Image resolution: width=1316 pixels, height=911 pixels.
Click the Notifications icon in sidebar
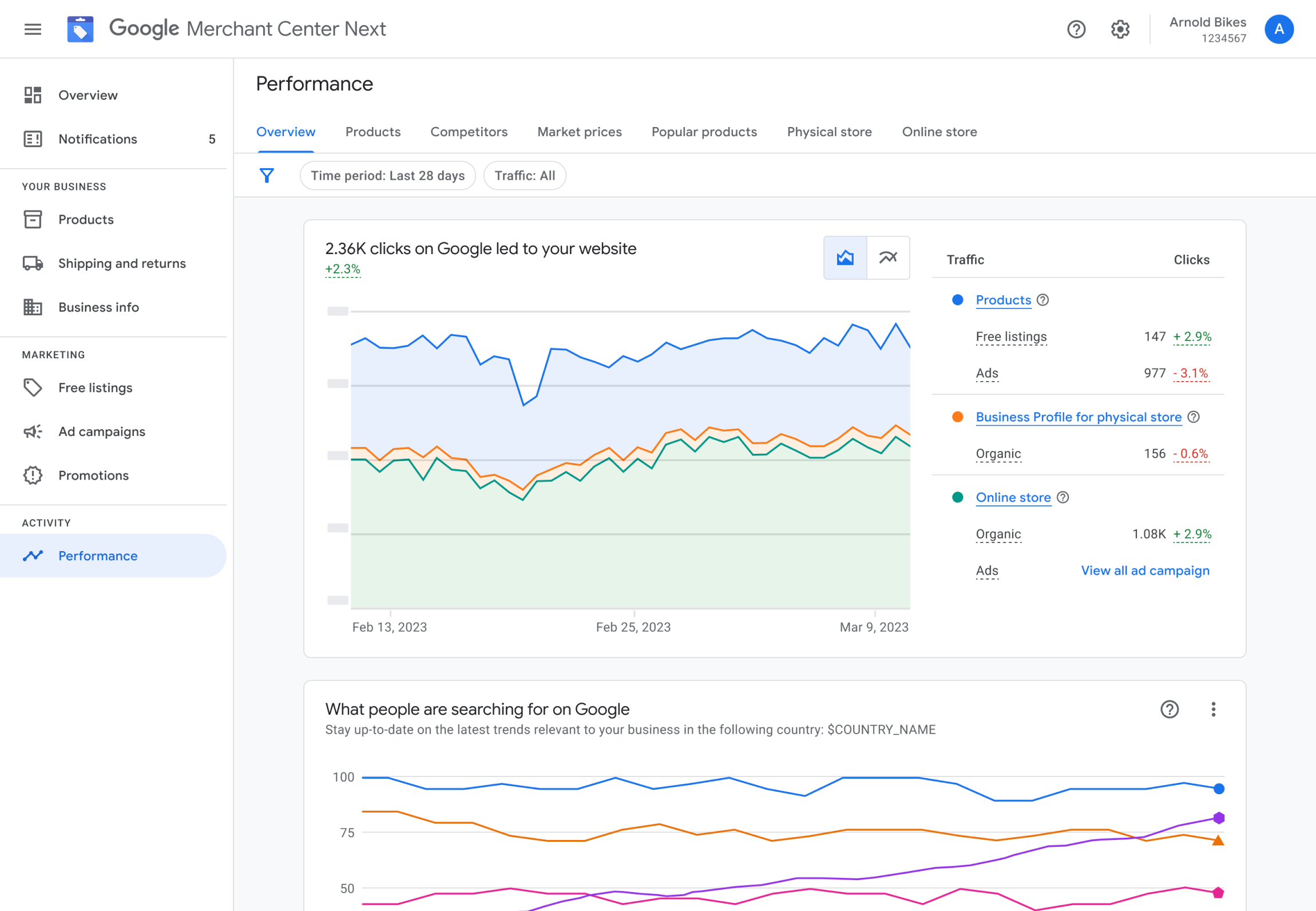(x=33, y=139)
